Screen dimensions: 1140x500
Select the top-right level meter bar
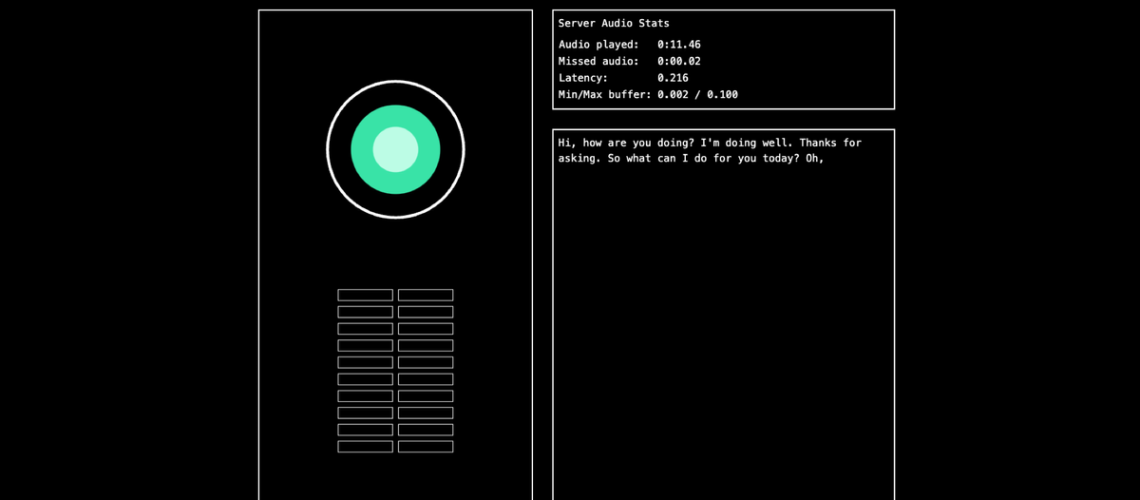(x=425, y=295)
